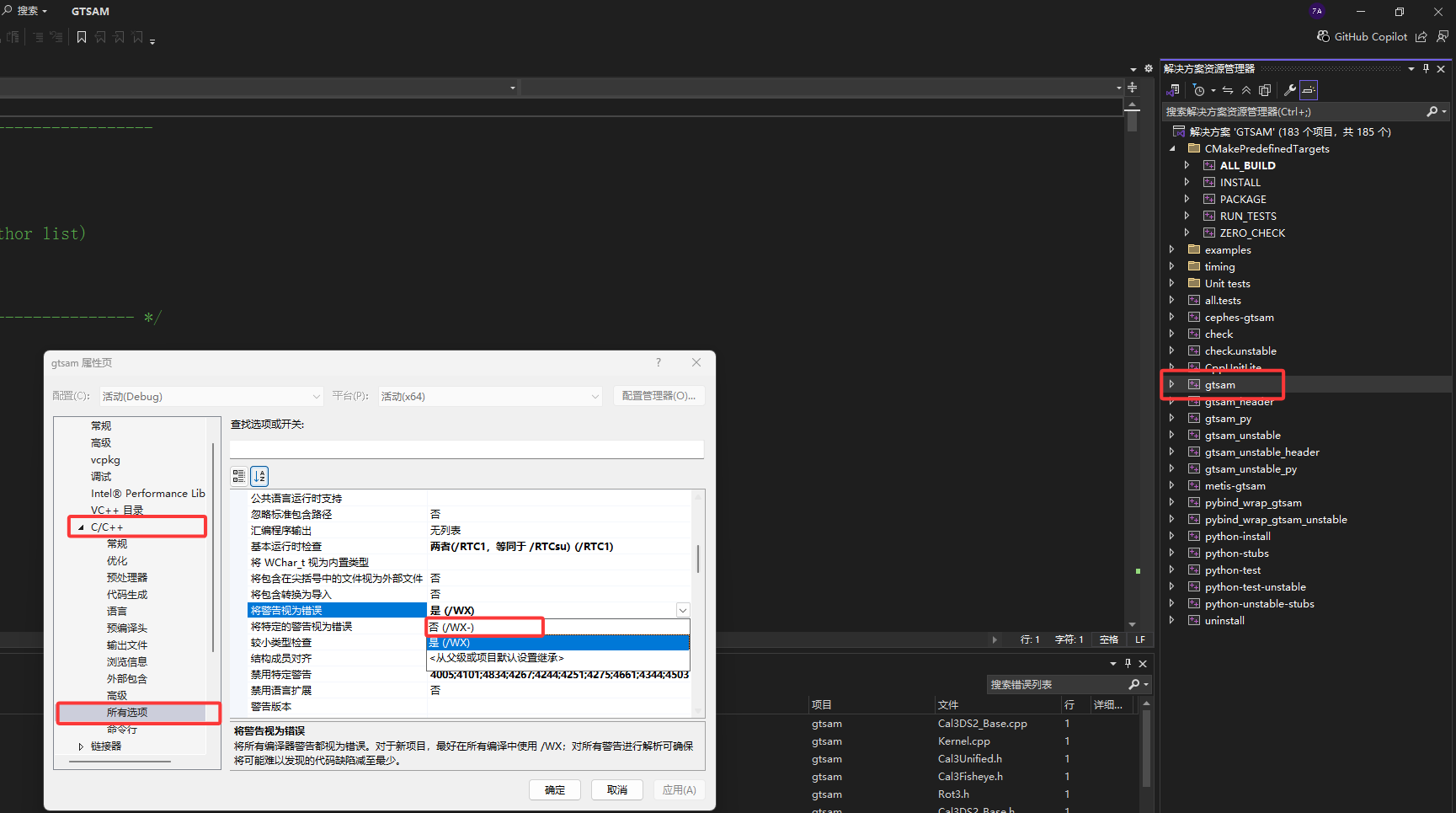This screenshot has height=813, width=1456.
Task: Click the help question mark in gtsam dialog
Action: [659, 362]
